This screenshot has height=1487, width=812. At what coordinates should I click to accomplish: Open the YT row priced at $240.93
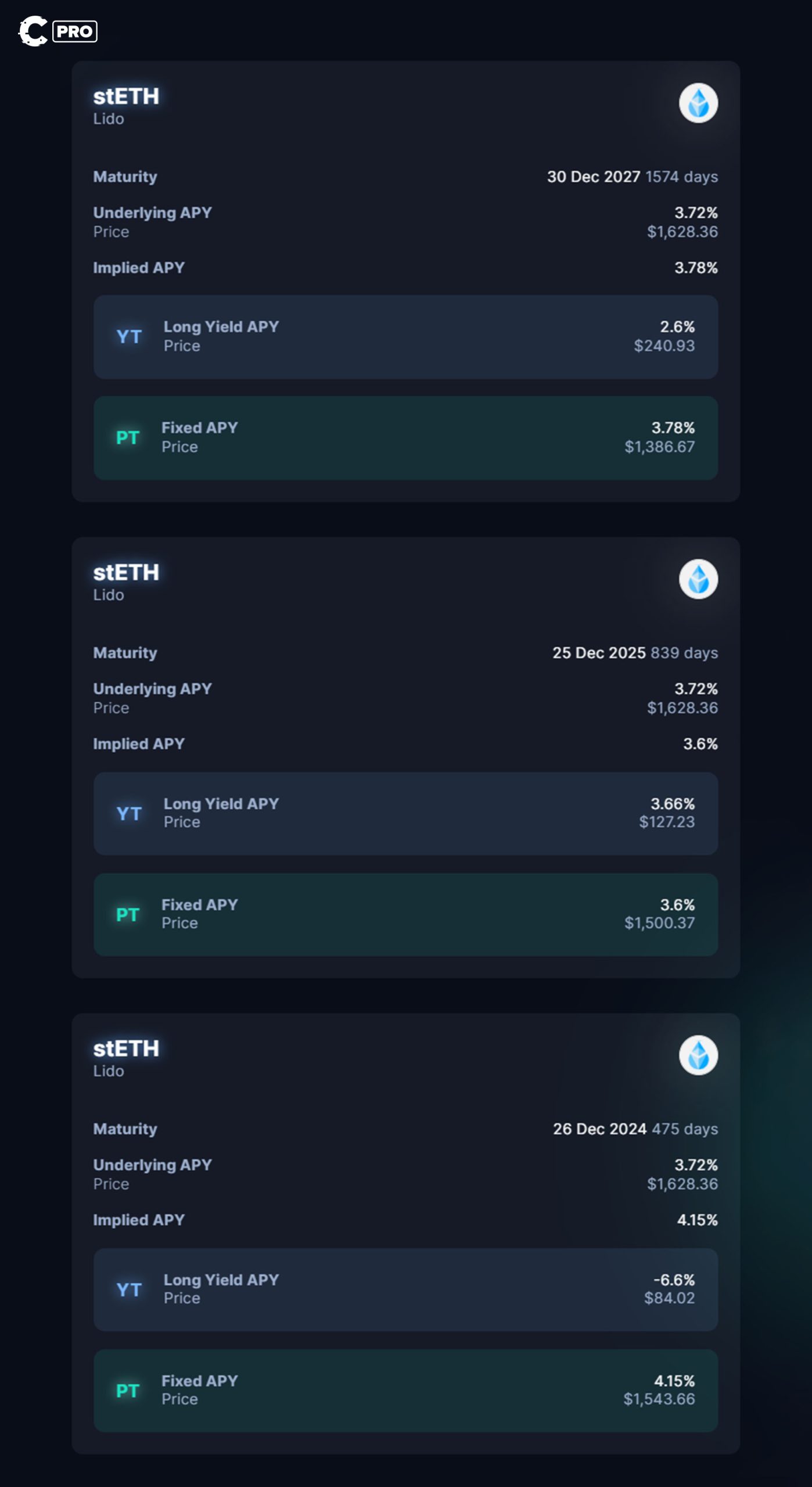(x=405, y=337)
